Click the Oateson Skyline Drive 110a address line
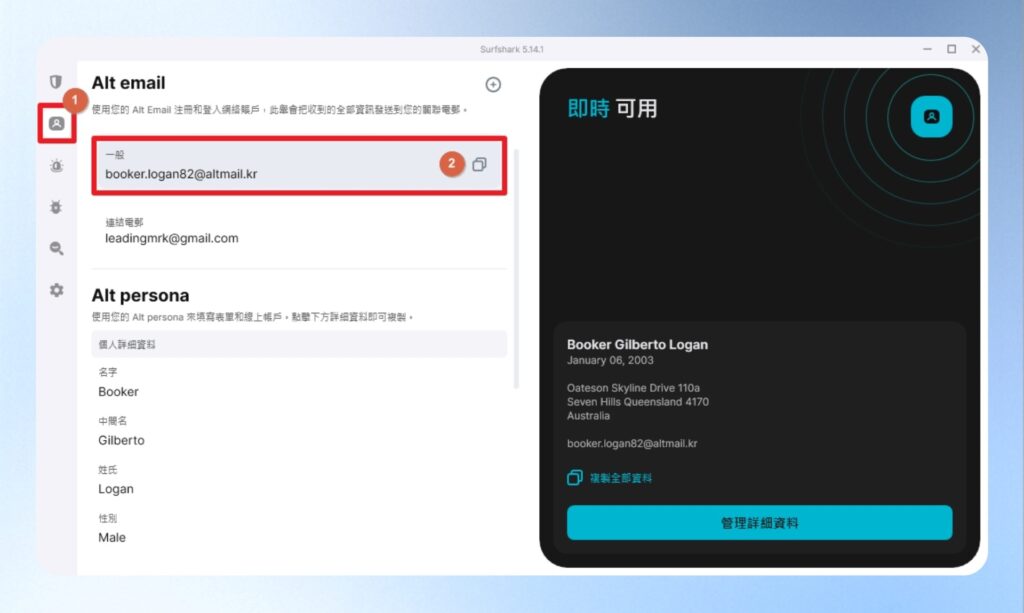Image resolution: width=1024 pixels, height=613 pixels. click(633, 388)
